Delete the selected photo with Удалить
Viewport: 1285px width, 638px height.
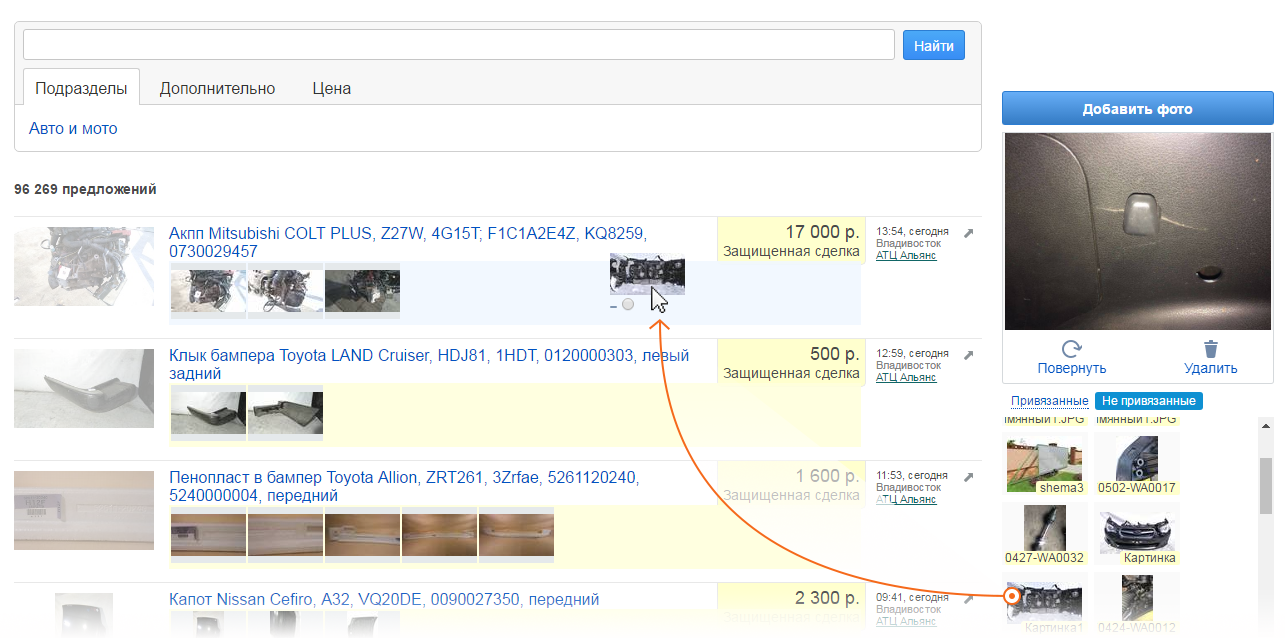click(1211, 358)
